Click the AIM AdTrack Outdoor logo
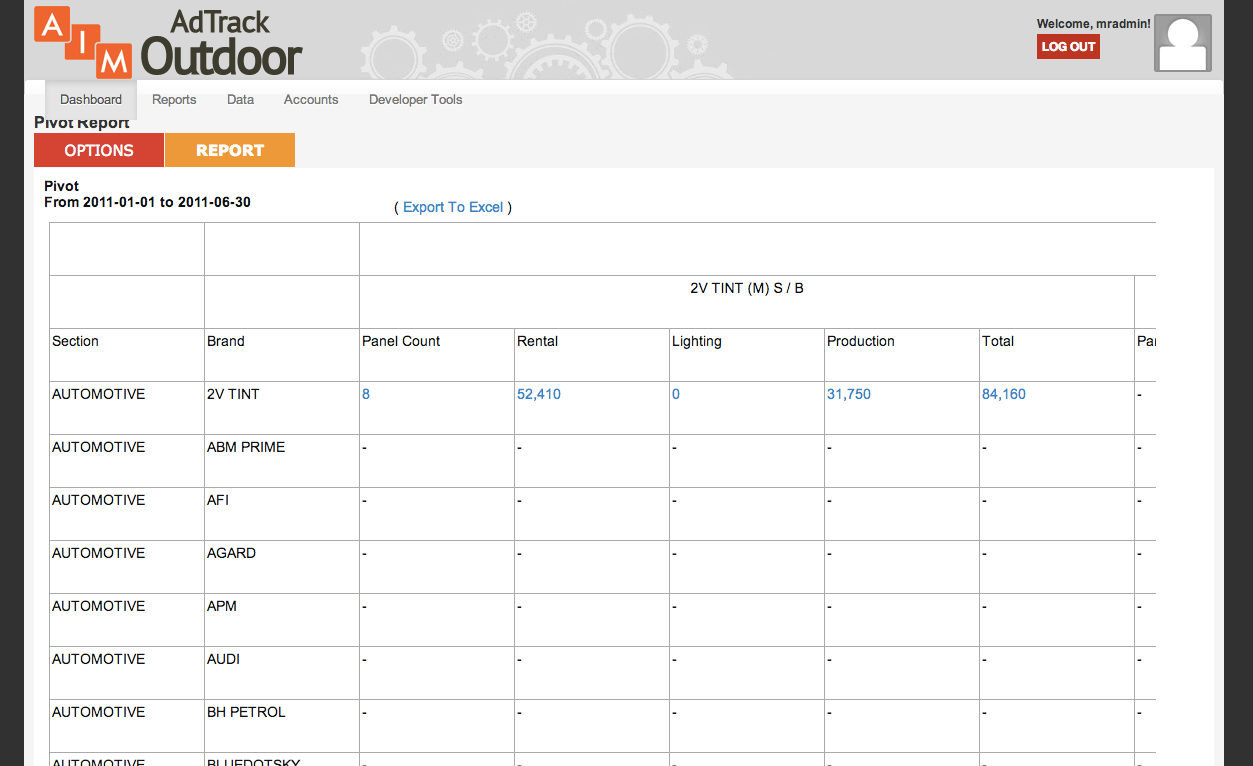The width and height of the screenshot is (1253, 766). pos(168,42)
